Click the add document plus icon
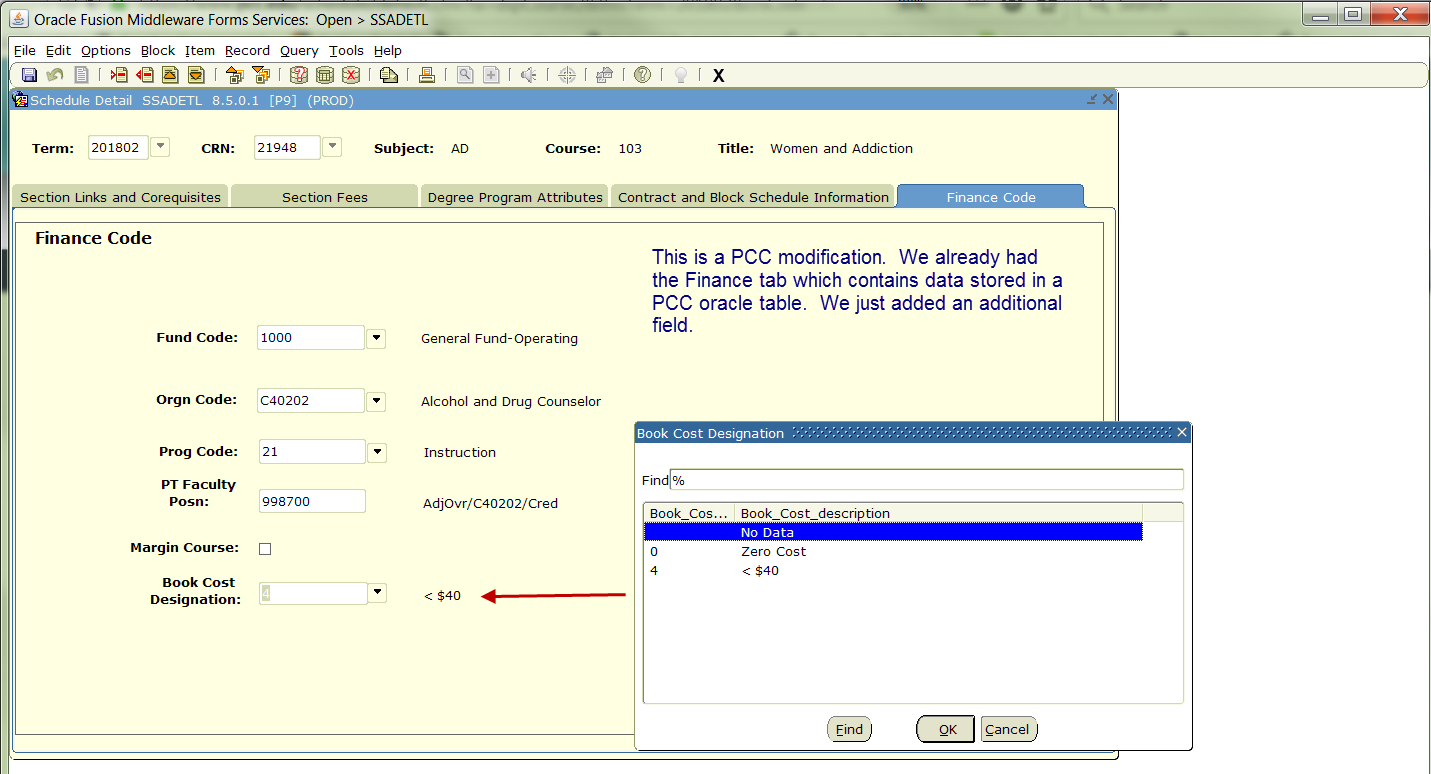Image resolution: width=1431 pixels, height=774 pixels. pyautogui.click(x=491, y=75)
